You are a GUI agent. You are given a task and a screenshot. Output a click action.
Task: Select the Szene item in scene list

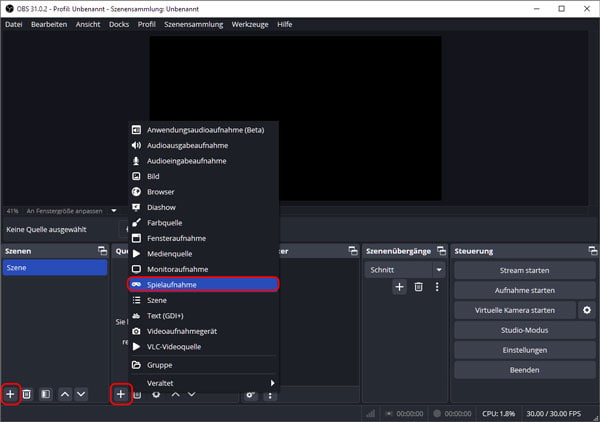[55, 267]
